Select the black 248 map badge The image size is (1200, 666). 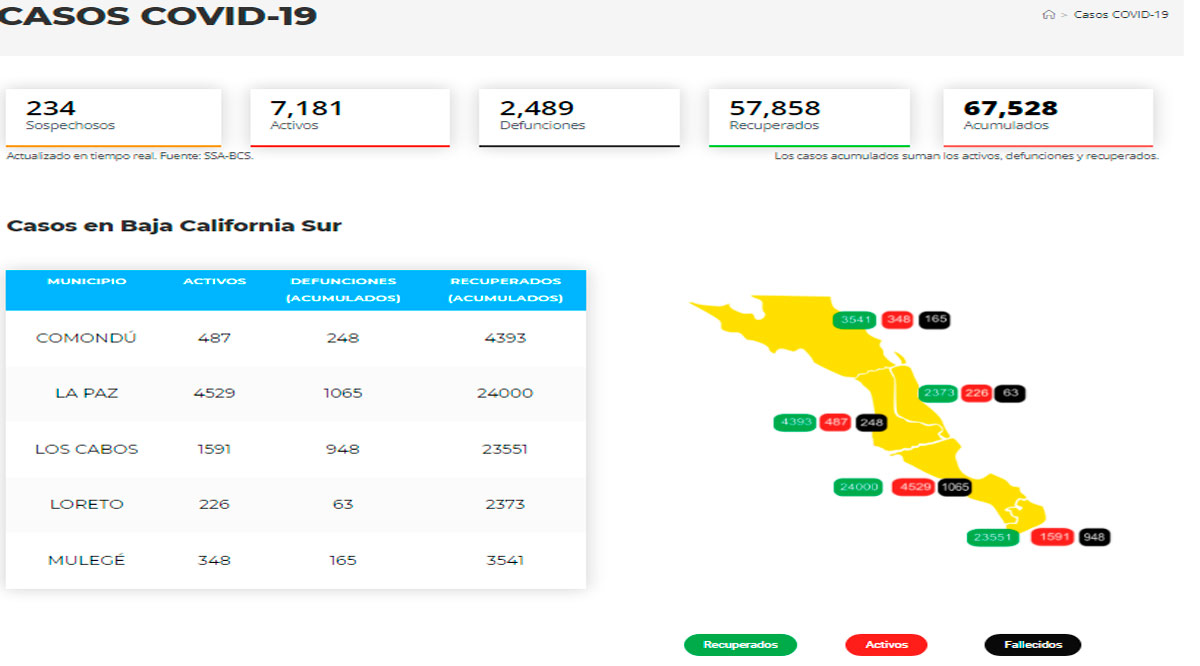click(872, 423)
